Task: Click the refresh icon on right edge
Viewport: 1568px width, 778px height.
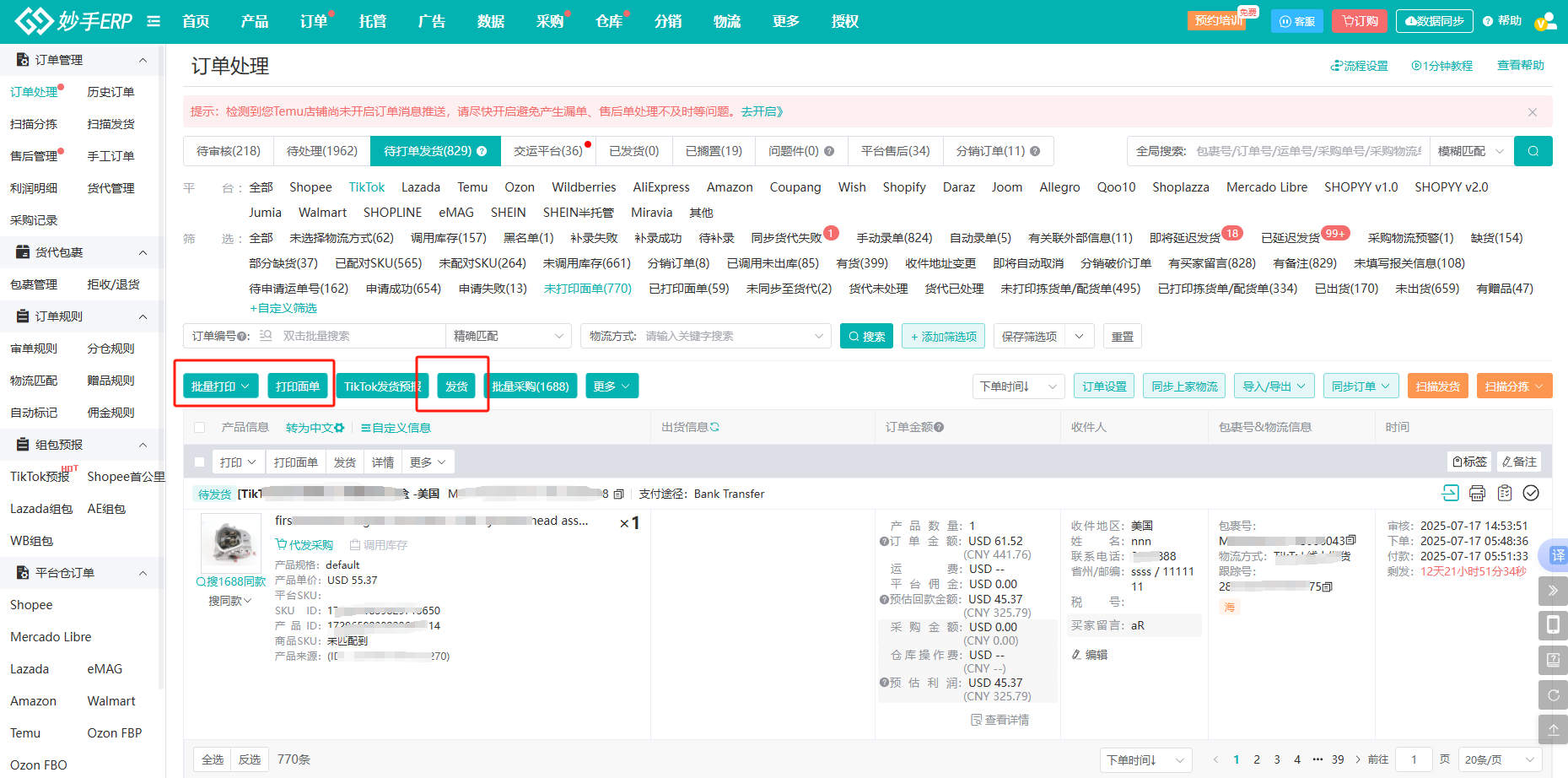Action: [1553, 695]
